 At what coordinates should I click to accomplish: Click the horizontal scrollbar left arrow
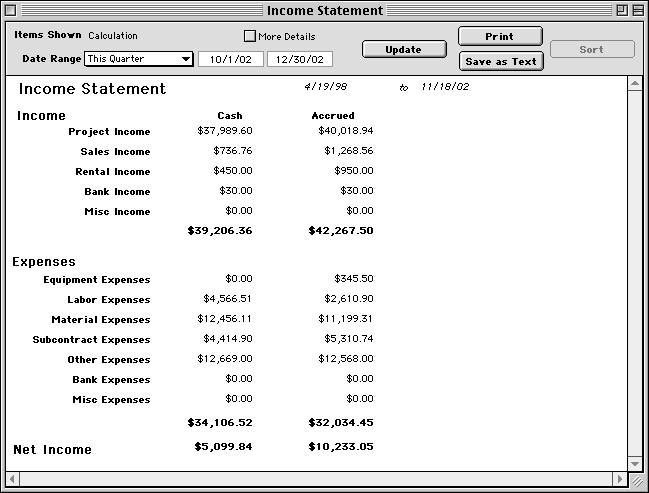click(12, 480)
